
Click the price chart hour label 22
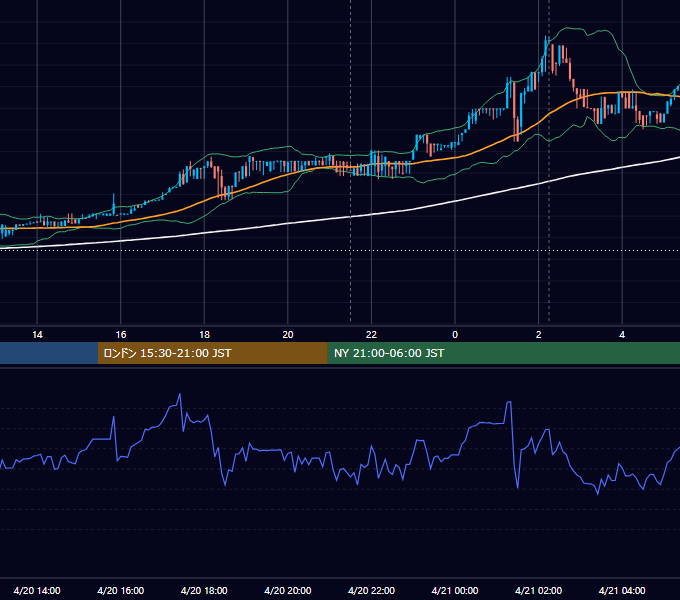(x=371, y=335)
